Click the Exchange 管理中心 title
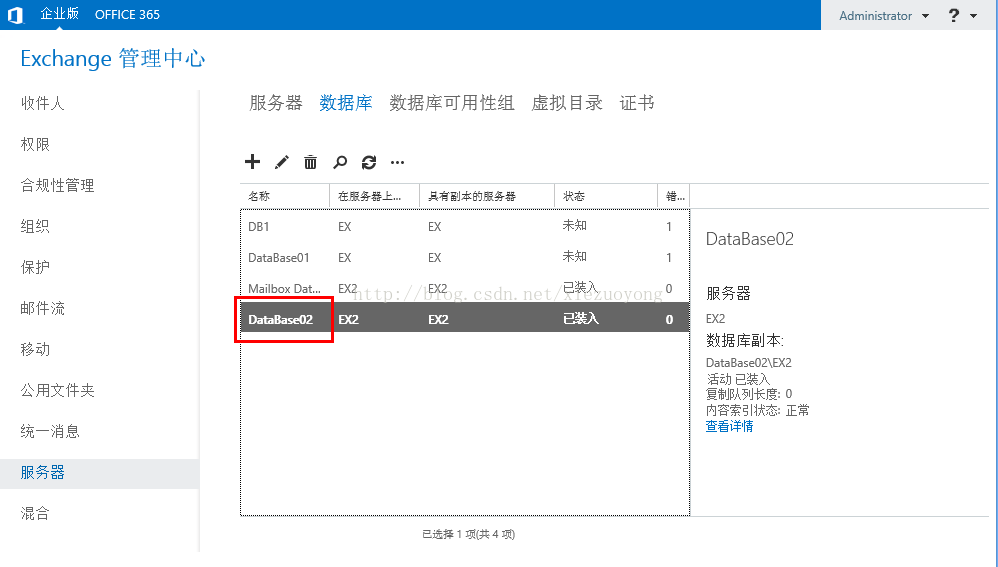Viewport: 998px width, 567px height. [x=113, y=59]
